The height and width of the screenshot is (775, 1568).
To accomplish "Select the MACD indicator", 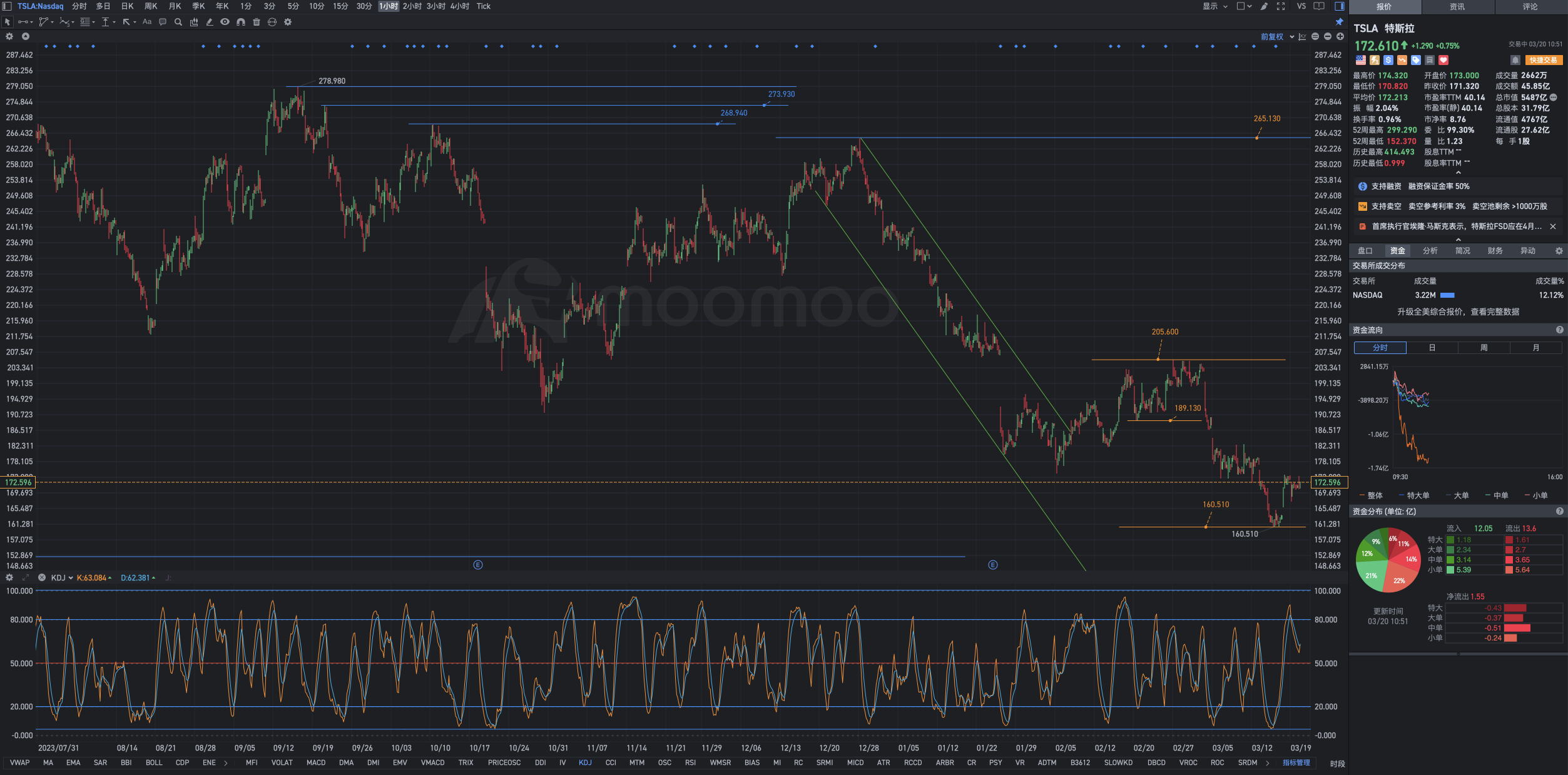I will 316,762.
